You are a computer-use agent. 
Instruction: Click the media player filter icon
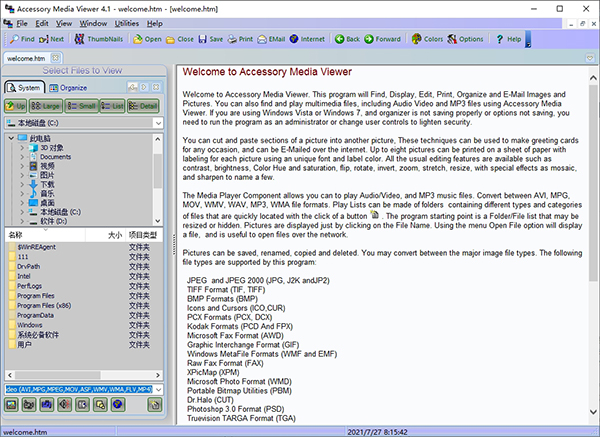click(82, 404)
